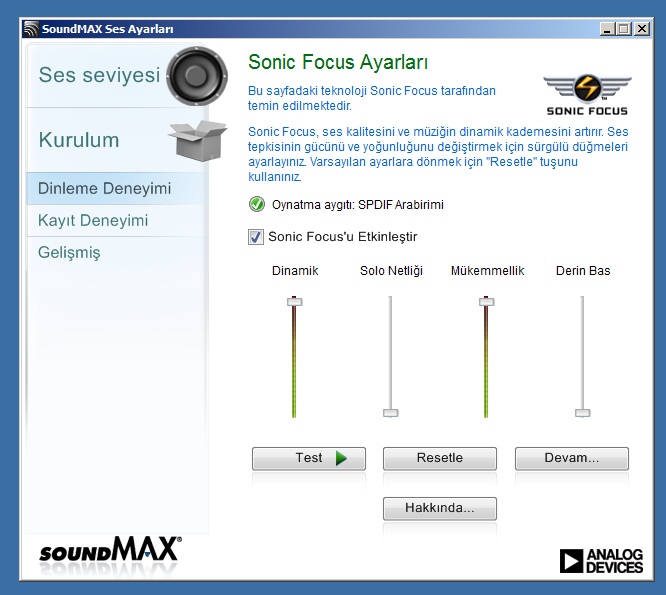Click the Hakkında... button
The image size is (666, 595).
point(440,508)
